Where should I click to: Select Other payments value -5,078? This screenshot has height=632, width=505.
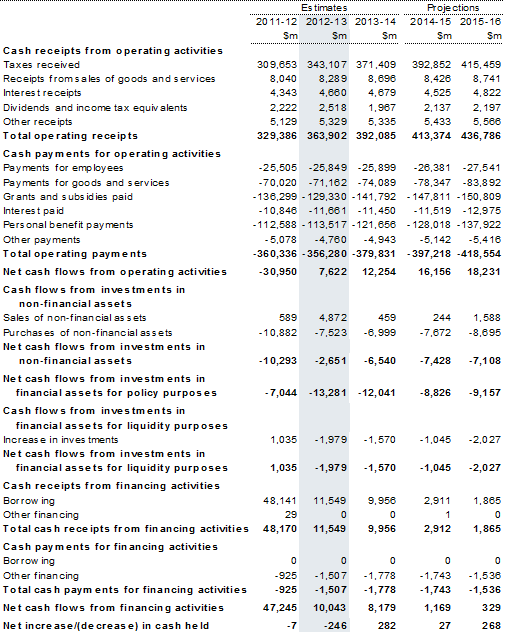(281, 240)
